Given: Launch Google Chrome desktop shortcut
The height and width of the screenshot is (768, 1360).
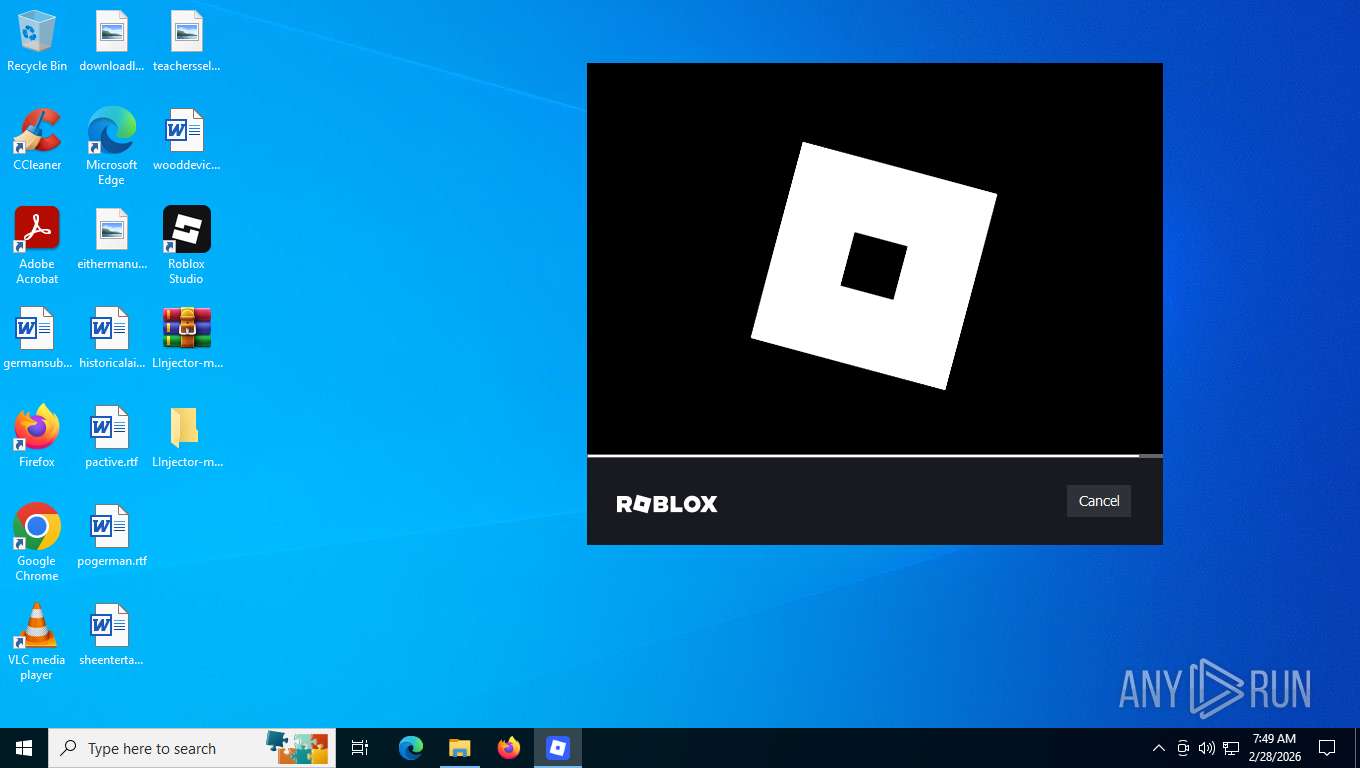Looking at the screenshot, I should (x=37, y=543).
